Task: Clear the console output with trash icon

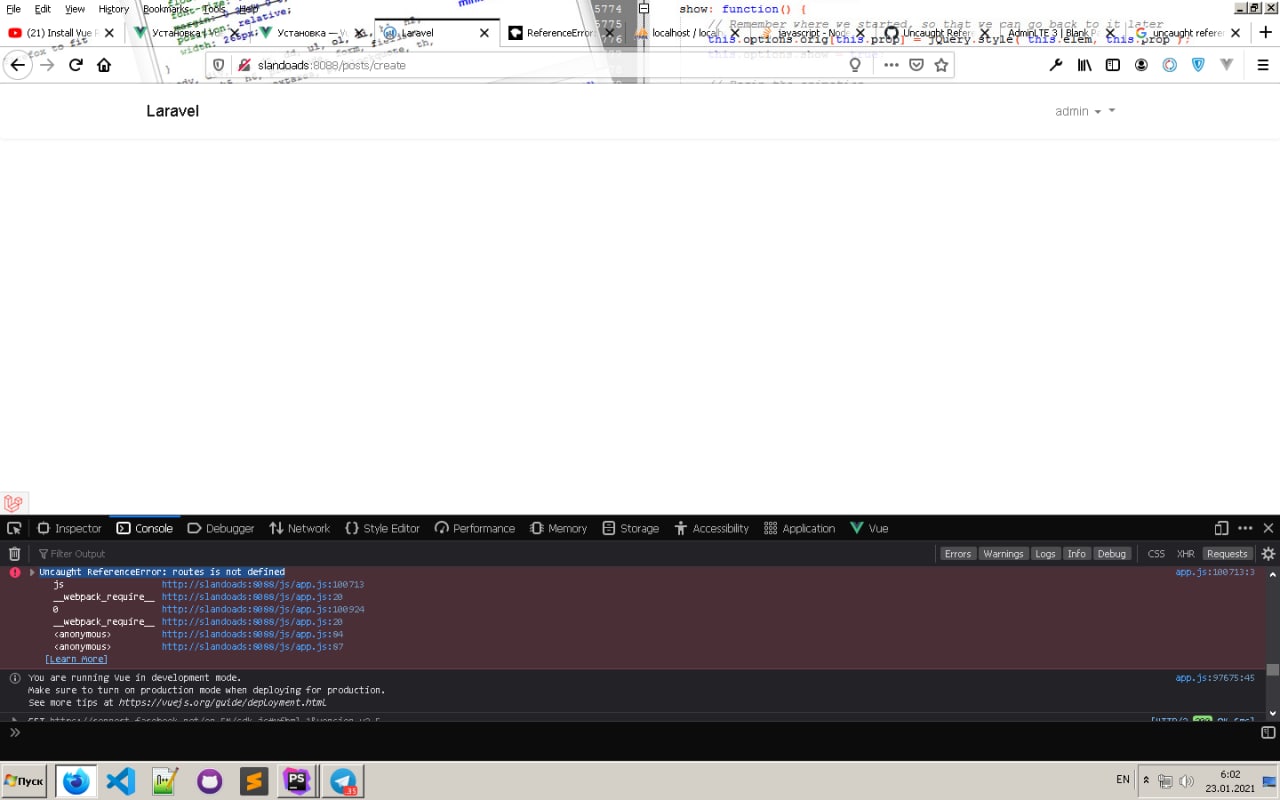Action: click(14, 554)
